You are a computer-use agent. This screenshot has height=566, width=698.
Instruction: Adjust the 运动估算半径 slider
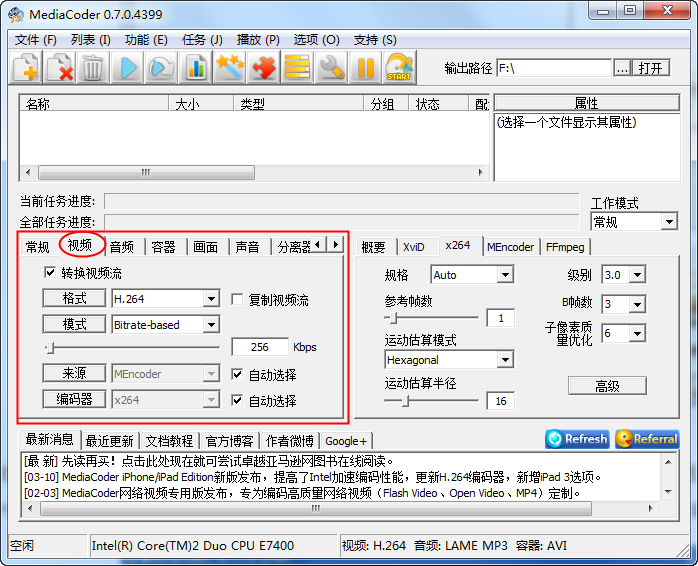(x=431, y=401)
